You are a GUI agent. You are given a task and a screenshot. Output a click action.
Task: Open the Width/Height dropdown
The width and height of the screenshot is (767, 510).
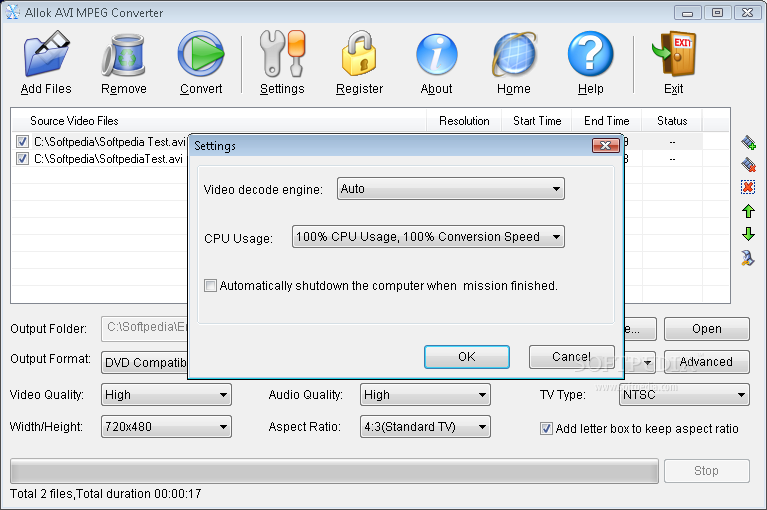coord(166,426)
